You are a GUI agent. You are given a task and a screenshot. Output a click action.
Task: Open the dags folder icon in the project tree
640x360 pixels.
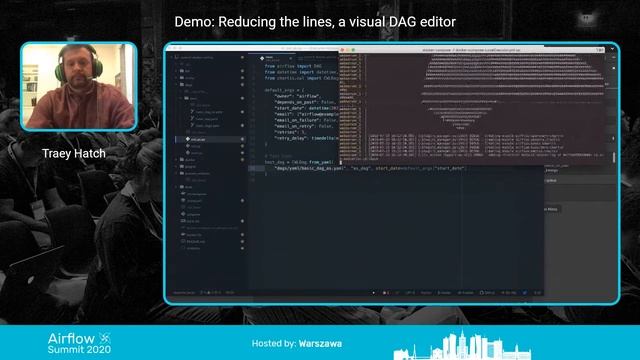point(182,84)
